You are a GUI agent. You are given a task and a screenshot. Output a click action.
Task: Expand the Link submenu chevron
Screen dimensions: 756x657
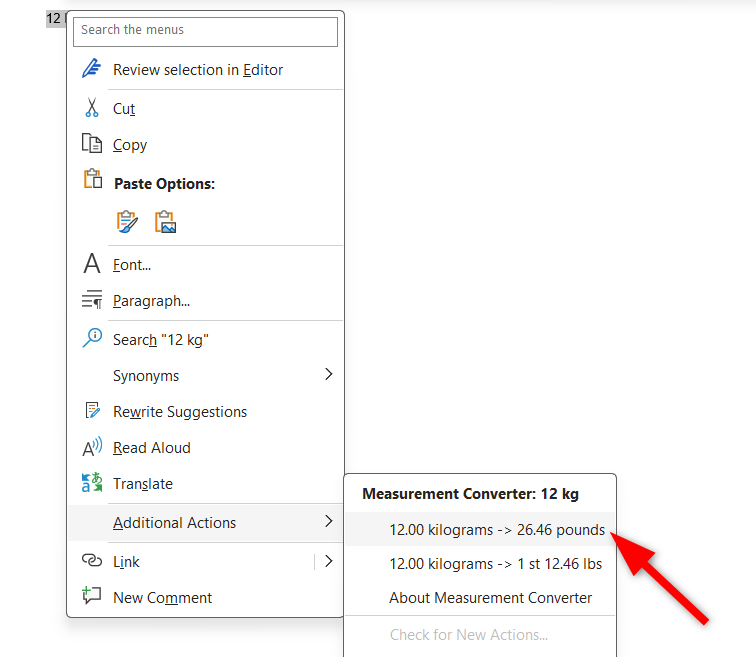[x=329, y=561]
